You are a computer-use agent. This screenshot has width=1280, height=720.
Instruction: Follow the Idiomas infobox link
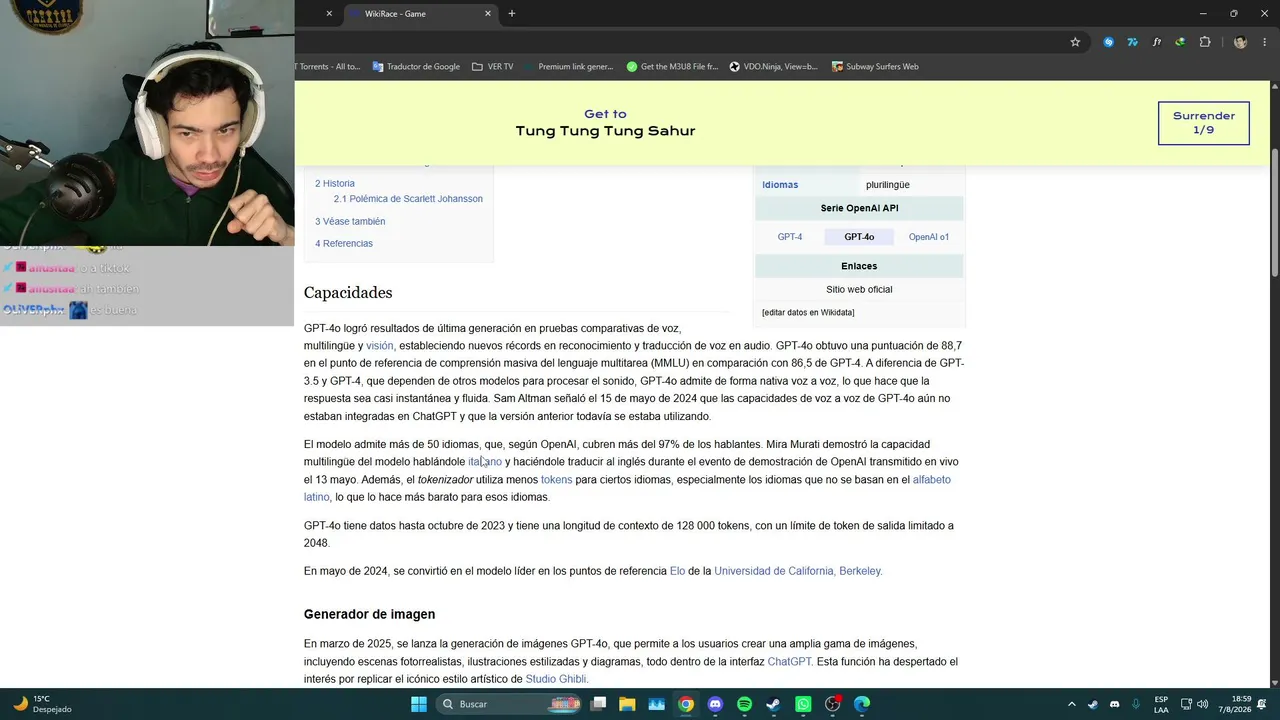tap(780, 185)
